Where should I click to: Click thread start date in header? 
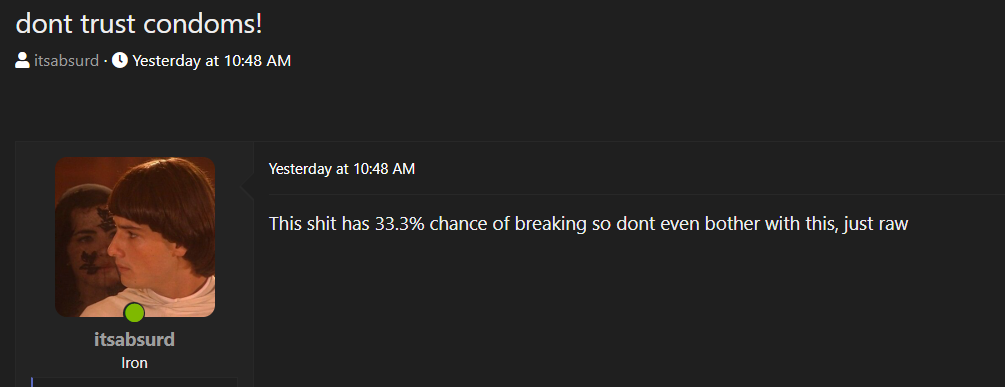212,61
